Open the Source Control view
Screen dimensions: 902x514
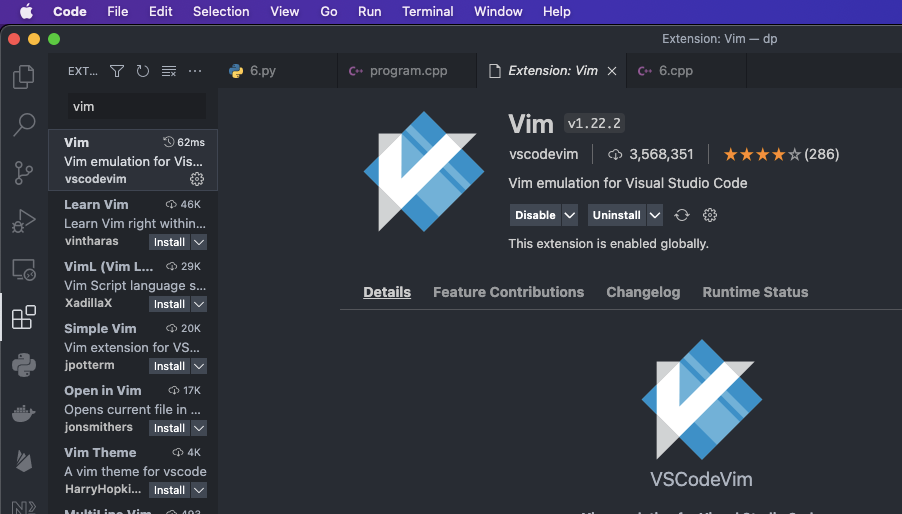point(24,172)
